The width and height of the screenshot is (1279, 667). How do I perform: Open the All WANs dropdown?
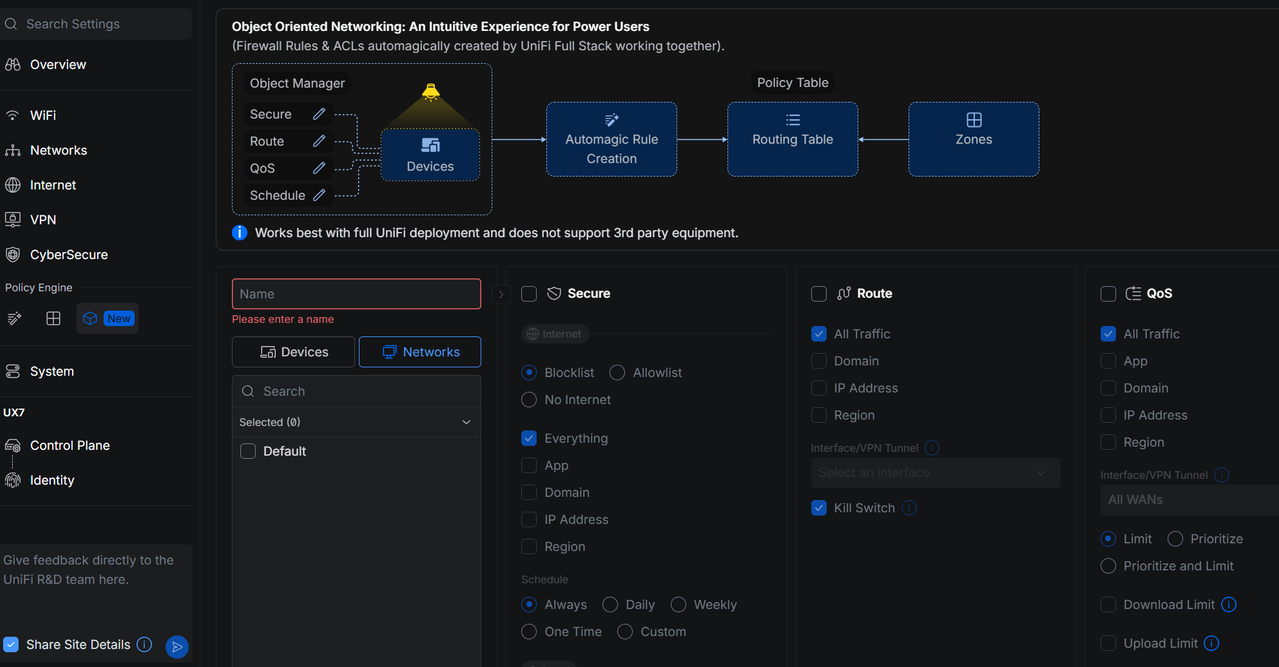click(1189, 500)
